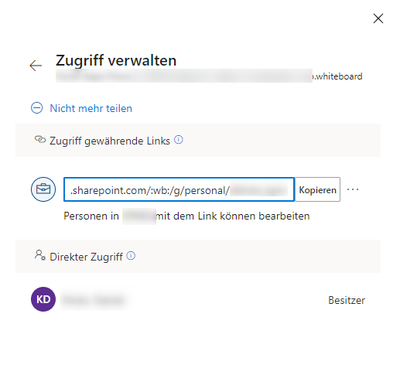The height and width of the screenshot is (371, 400).
Task: Click the minus circle stop-sharing icon
Action: point(37,108)
